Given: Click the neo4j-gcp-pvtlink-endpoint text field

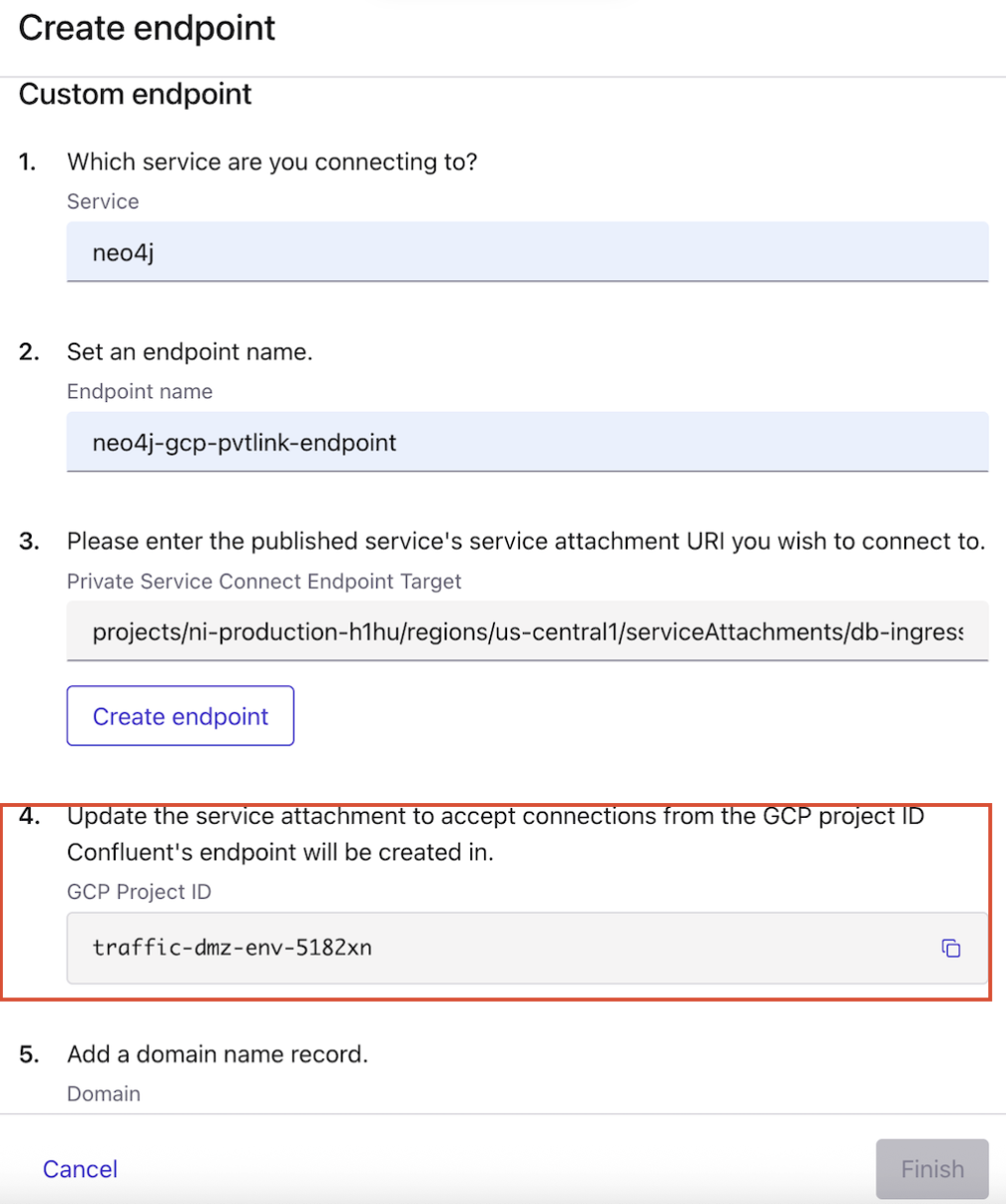Looking at the screenshot, I should pyautogui.click(x=527, y=442).
